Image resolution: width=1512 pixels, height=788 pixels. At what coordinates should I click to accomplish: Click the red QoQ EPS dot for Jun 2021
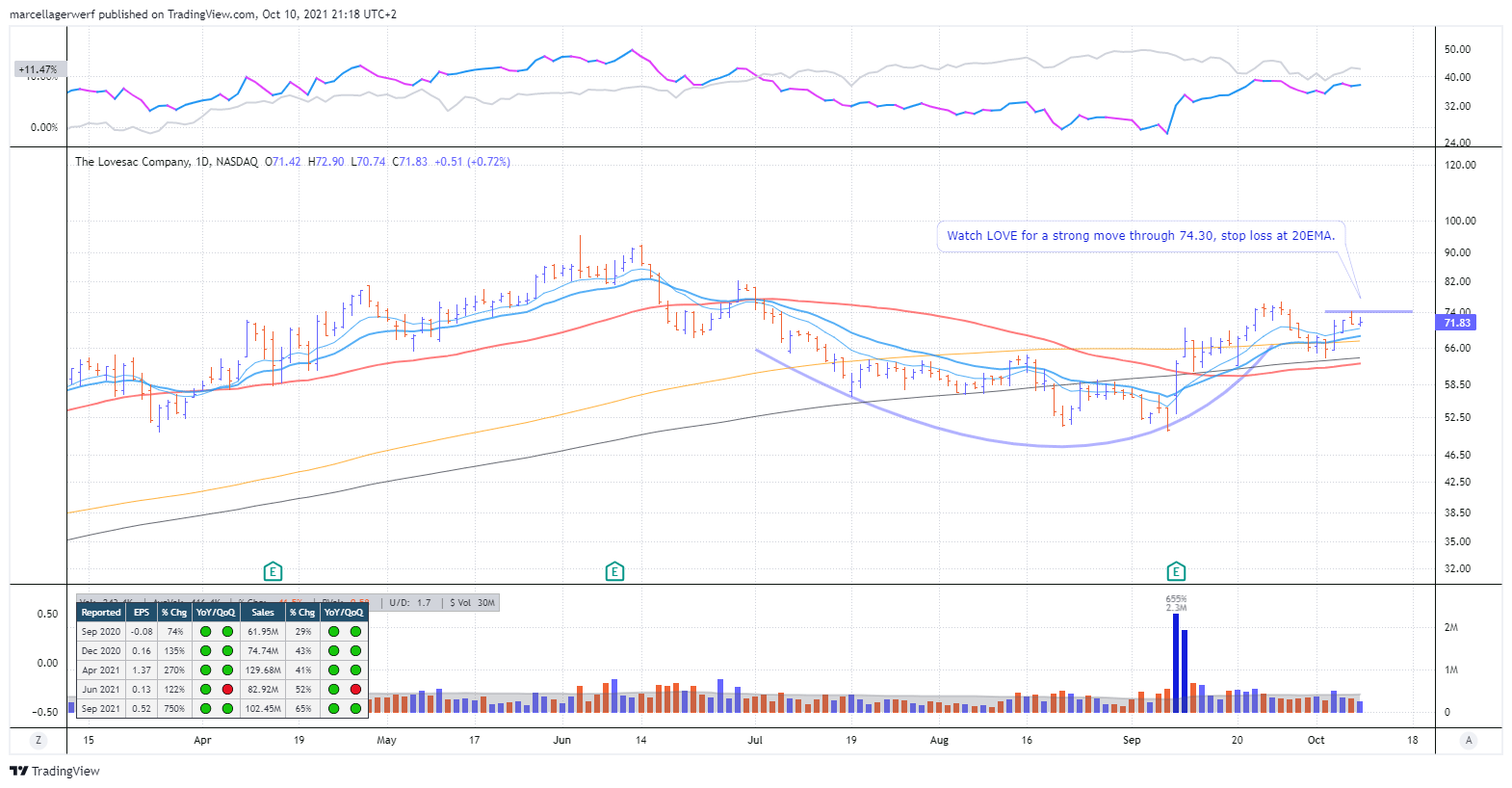coord(227,689)
